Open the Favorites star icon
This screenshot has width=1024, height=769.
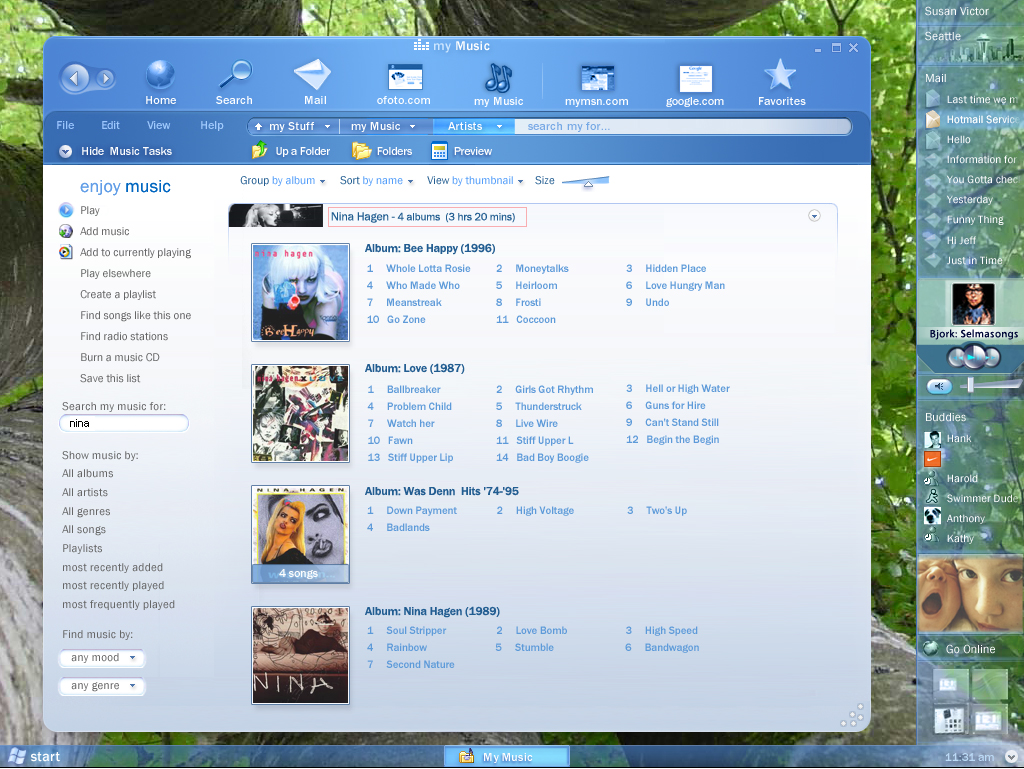[780, 74]
